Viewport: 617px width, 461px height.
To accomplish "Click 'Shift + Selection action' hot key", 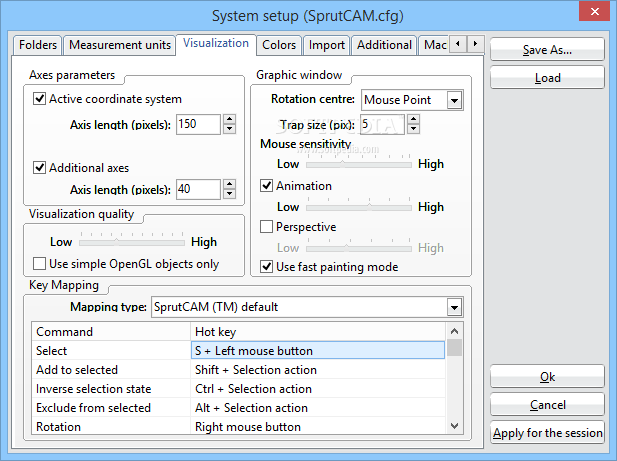I will pyautogui.click(x=318, y=369).
